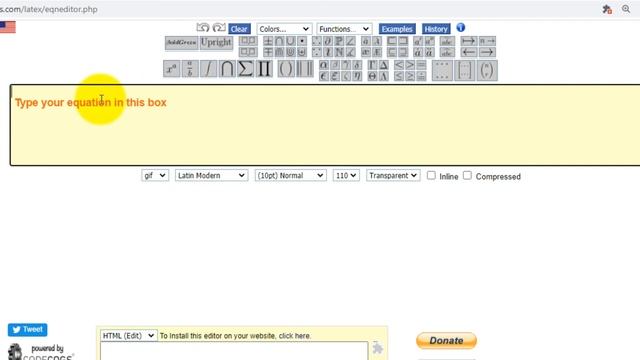Click the Clear button
Image resolution: width=640 pixels, height=360 pixels.
[239, 29]
